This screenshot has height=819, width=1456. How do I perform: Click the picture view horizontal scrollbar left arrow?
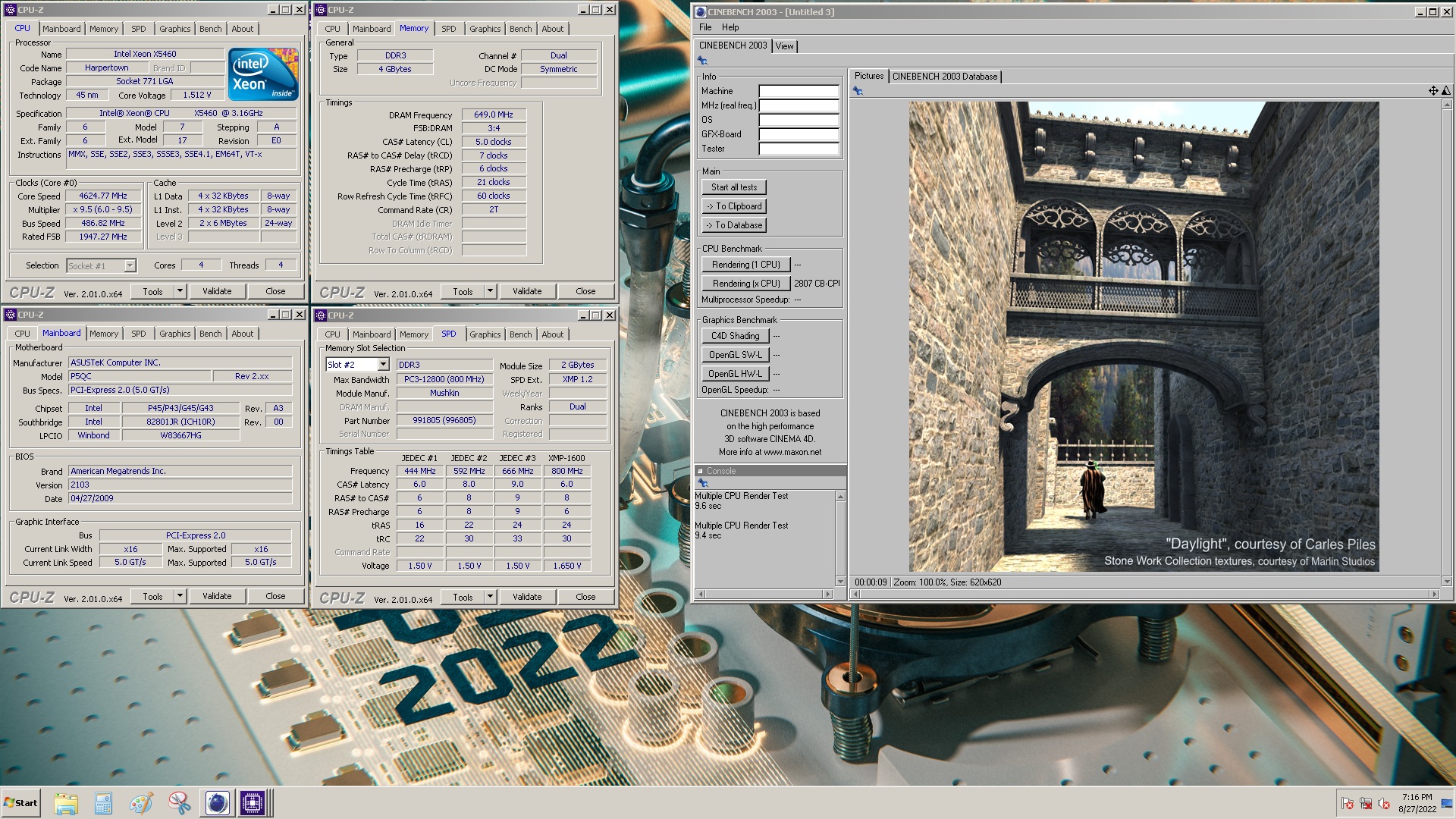click(856, 594)
